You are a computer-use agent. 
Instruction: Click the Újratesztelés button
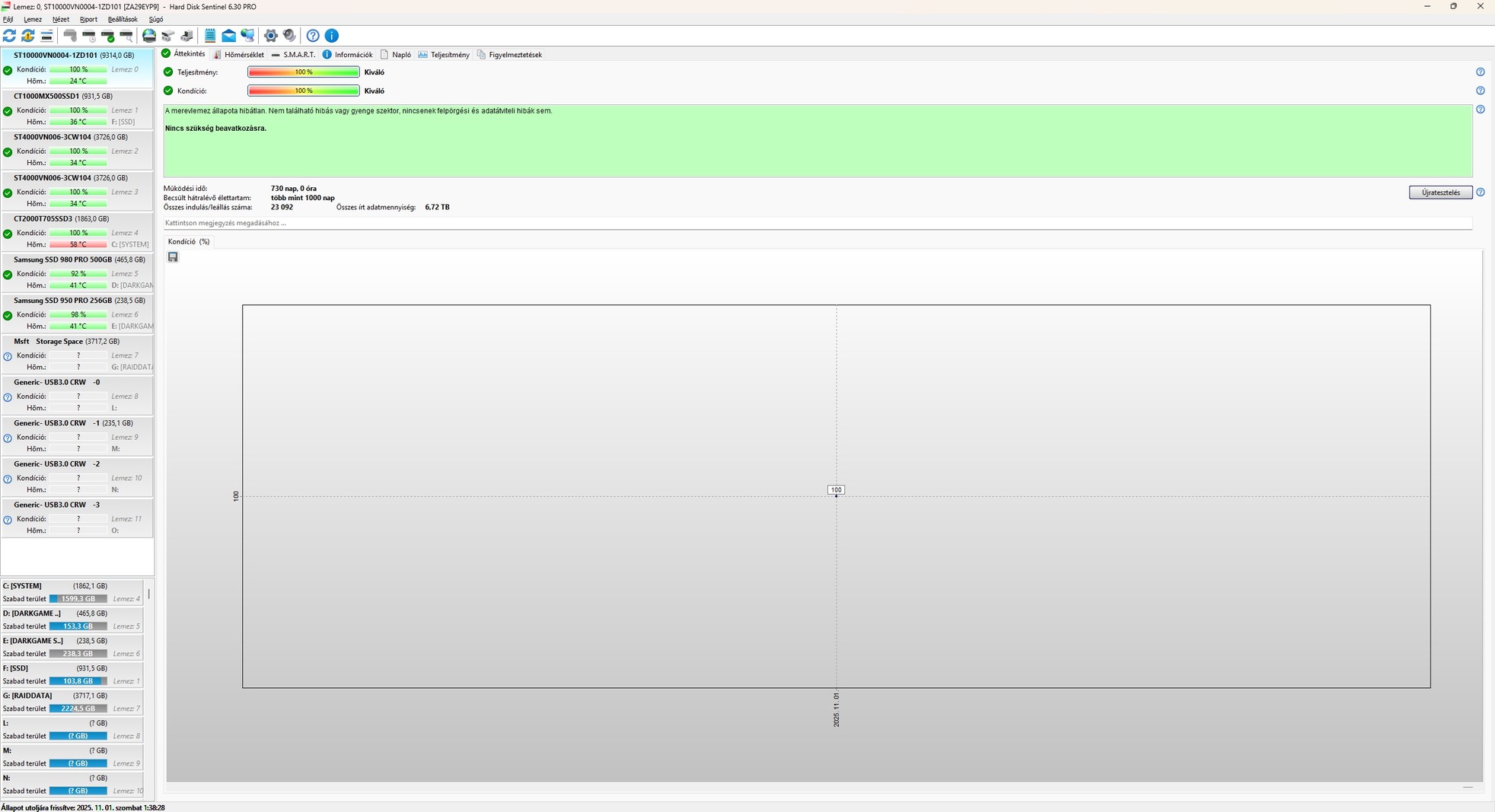click(1441, 193)
